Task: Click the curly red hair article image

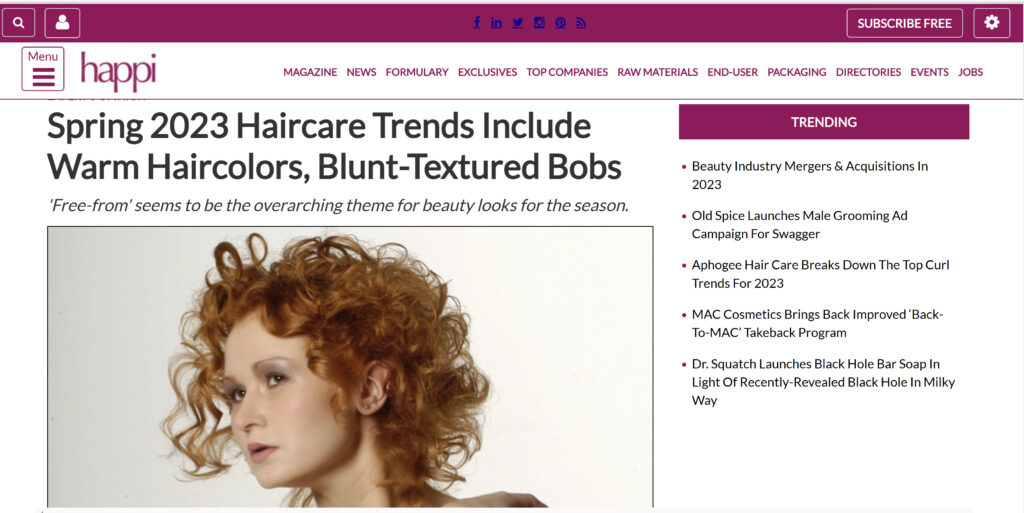Action: (350, 367)
